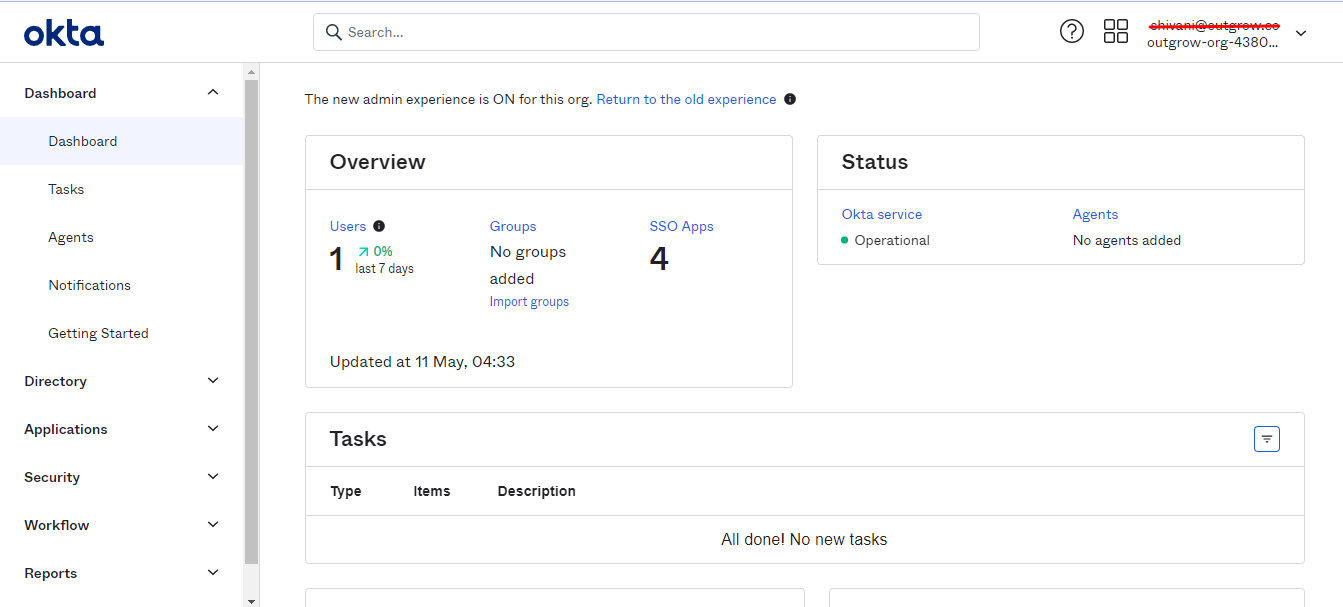Open the Users link in Overview
Screen dimensions: 1343x607
[x=348, y=226]
